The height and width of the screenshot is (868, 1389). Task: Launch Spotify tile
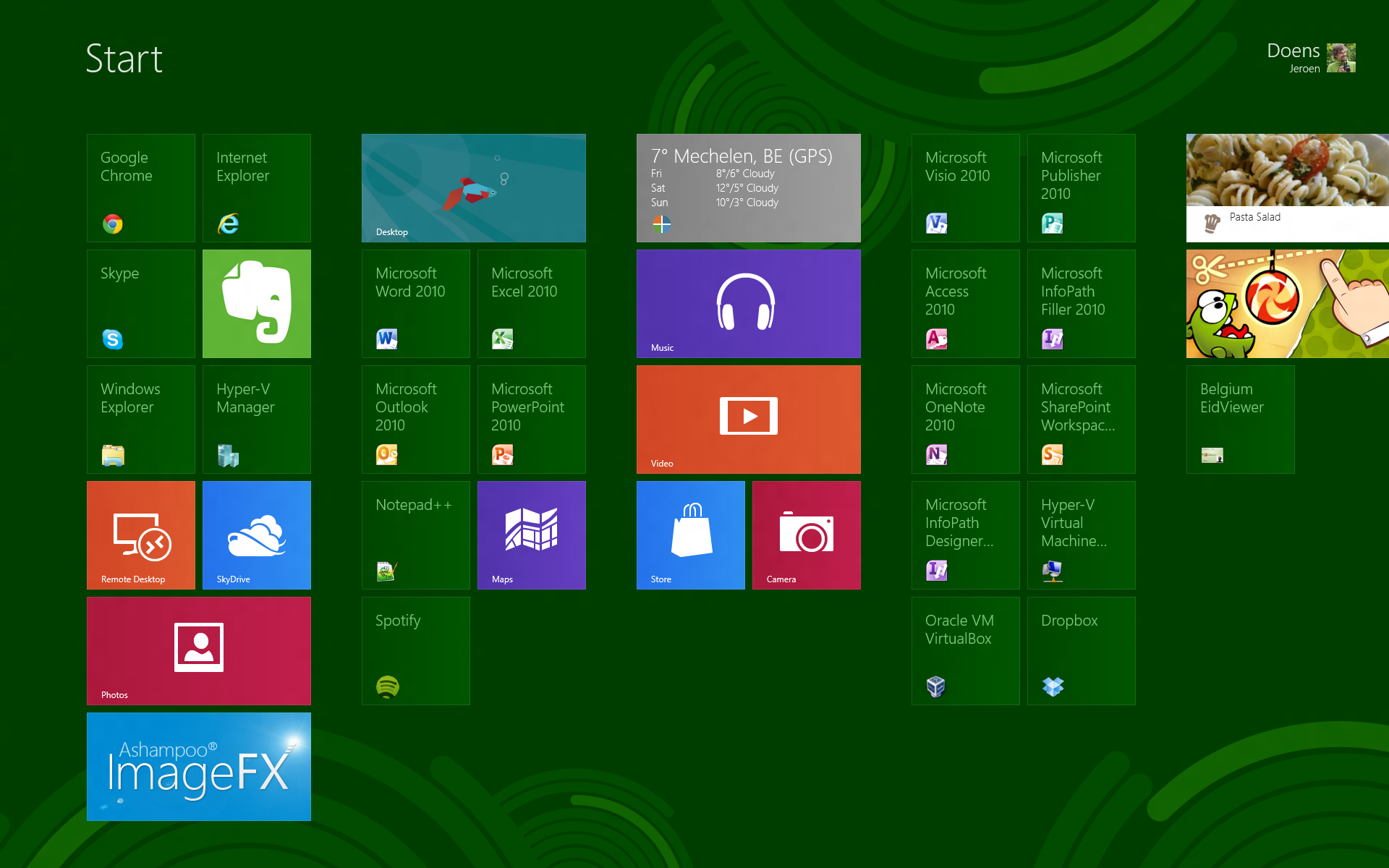[416, 651]
